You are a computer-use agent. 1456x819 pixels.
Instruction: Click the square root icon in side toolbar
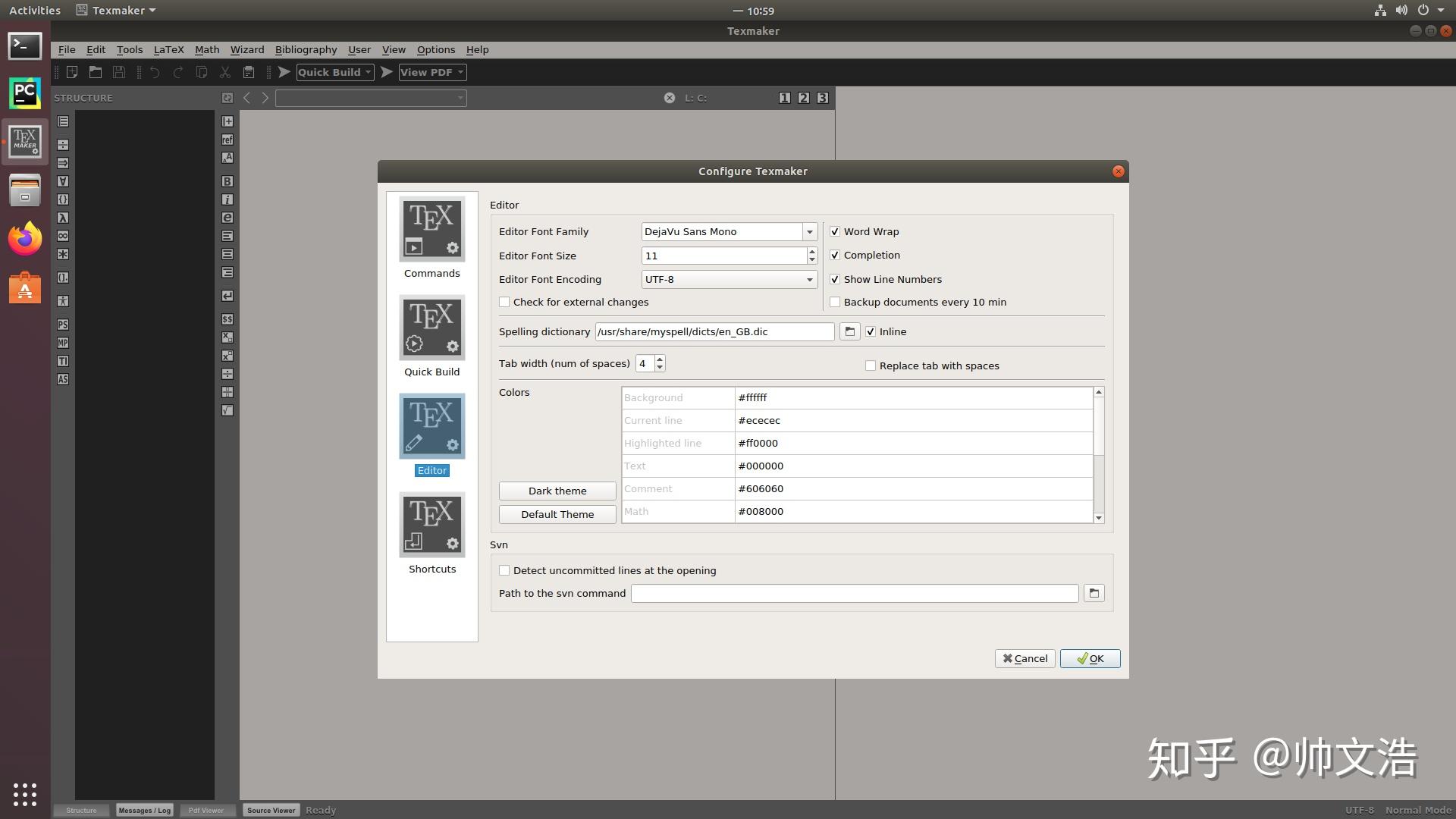point(227,410)
